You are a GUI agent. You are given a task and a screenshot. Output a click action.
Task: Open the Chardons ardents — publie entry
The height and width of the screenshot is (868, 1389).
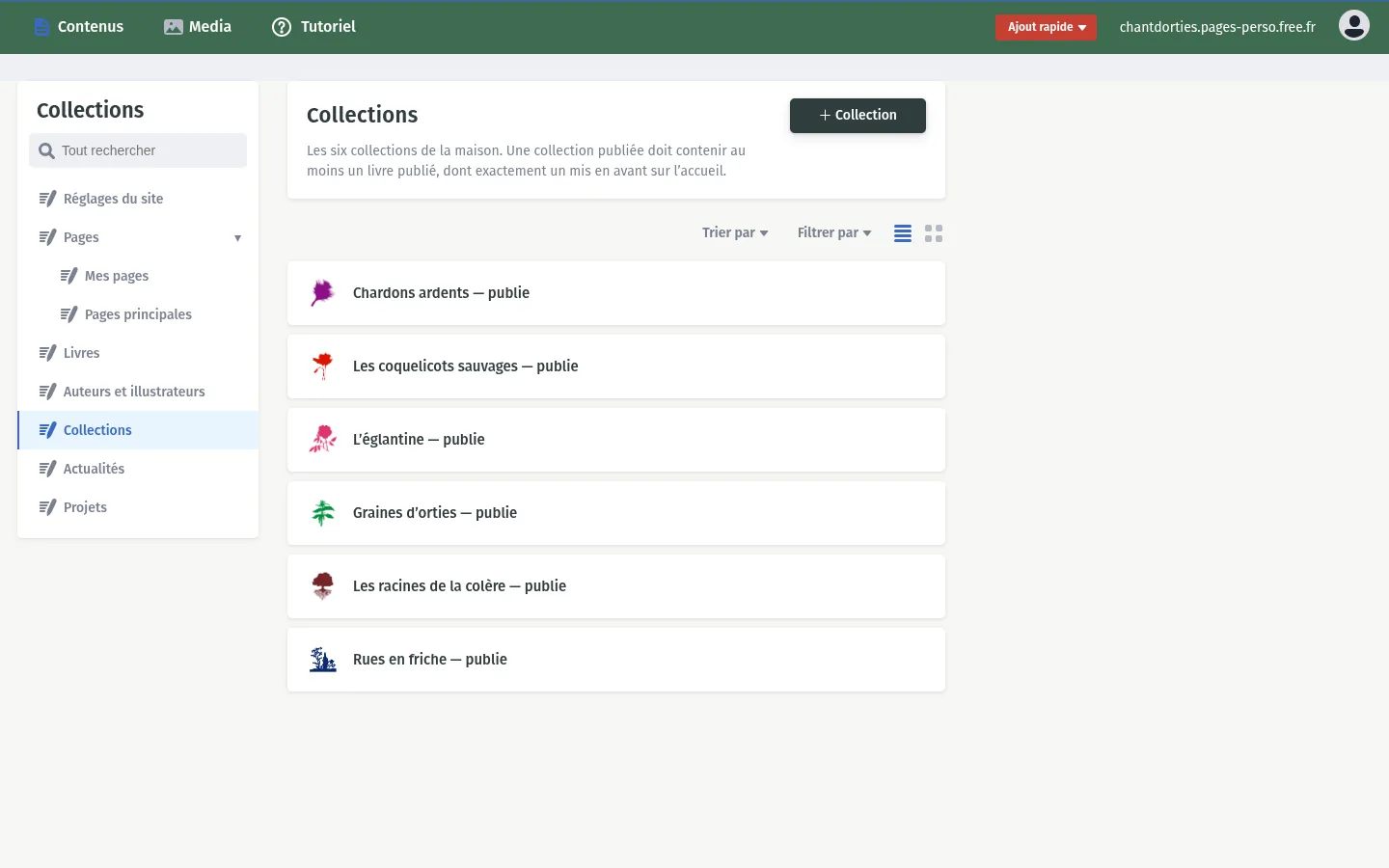coord(616,293)
